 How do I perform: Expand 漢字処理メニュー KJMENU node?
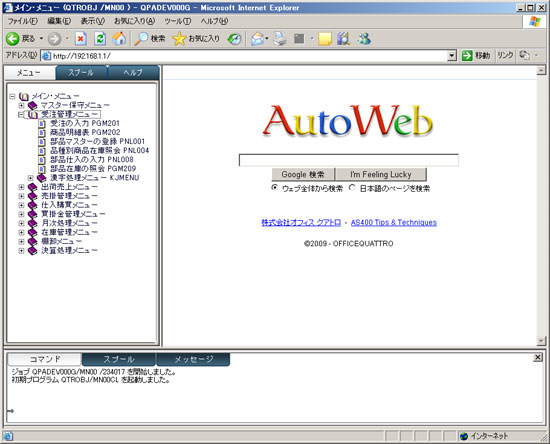click(31, 178)
